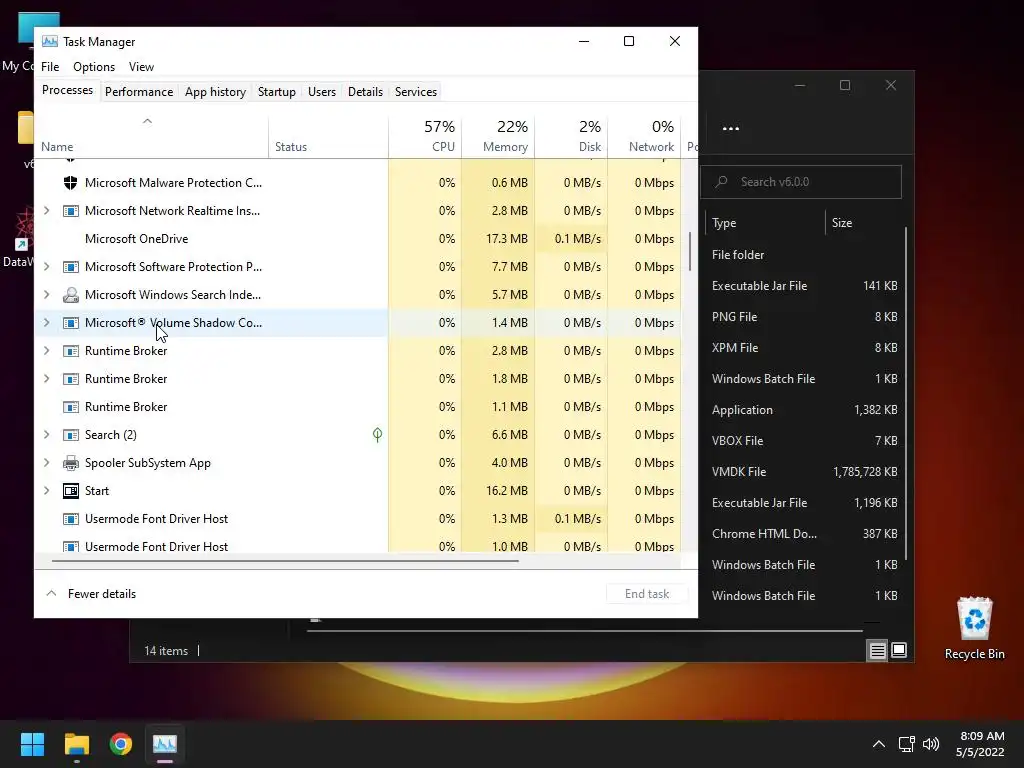Sort processes by Disk column
This screenshot has width=1024, height=768.
click(x=571, y=136)
